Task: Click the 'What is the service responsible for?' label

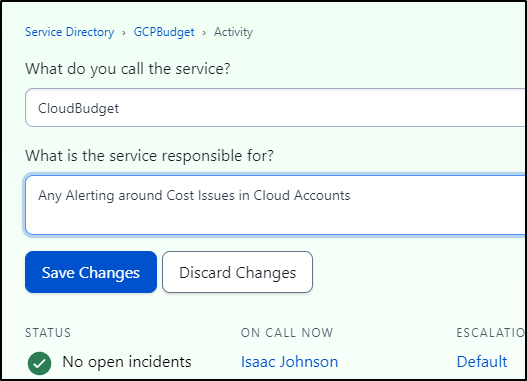Action: (x=150, y=156)
